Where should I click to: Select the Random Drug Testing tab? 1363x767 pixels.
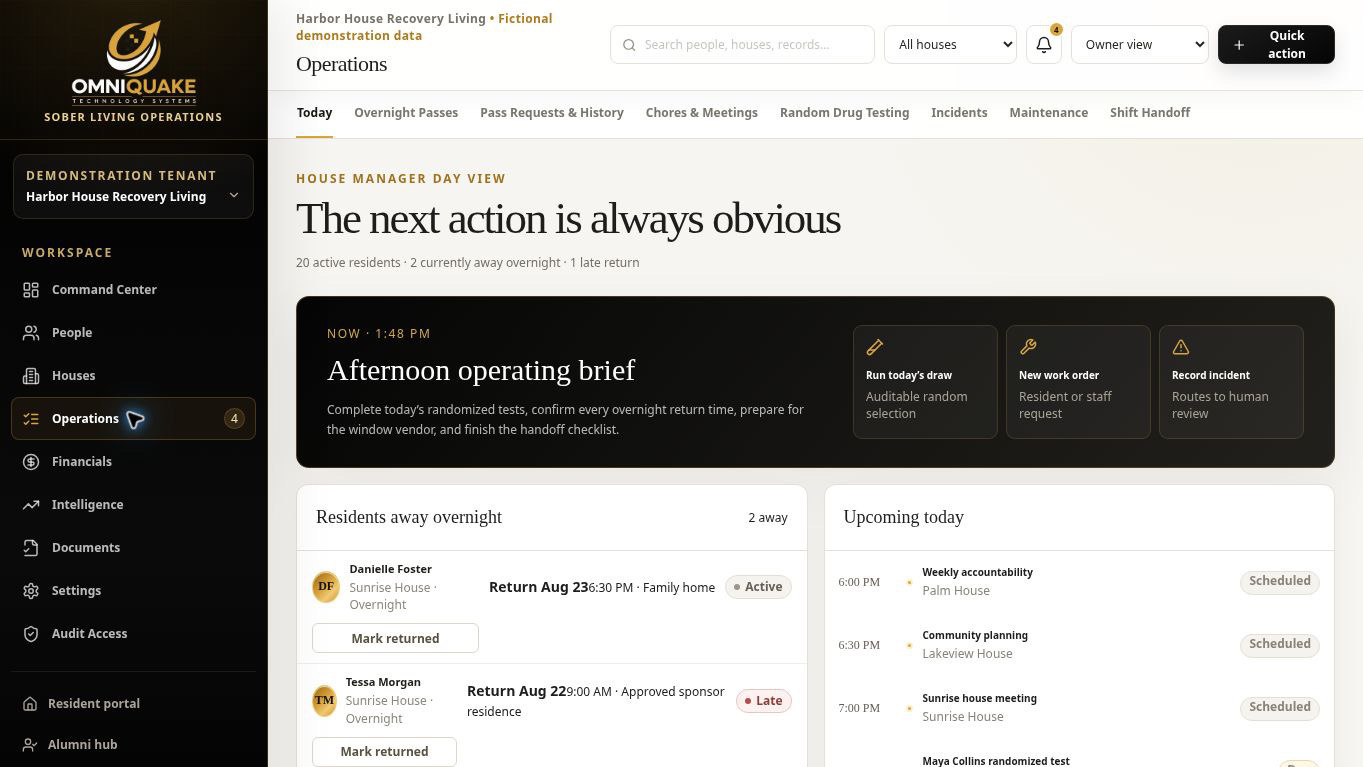[x=845, y=113]
